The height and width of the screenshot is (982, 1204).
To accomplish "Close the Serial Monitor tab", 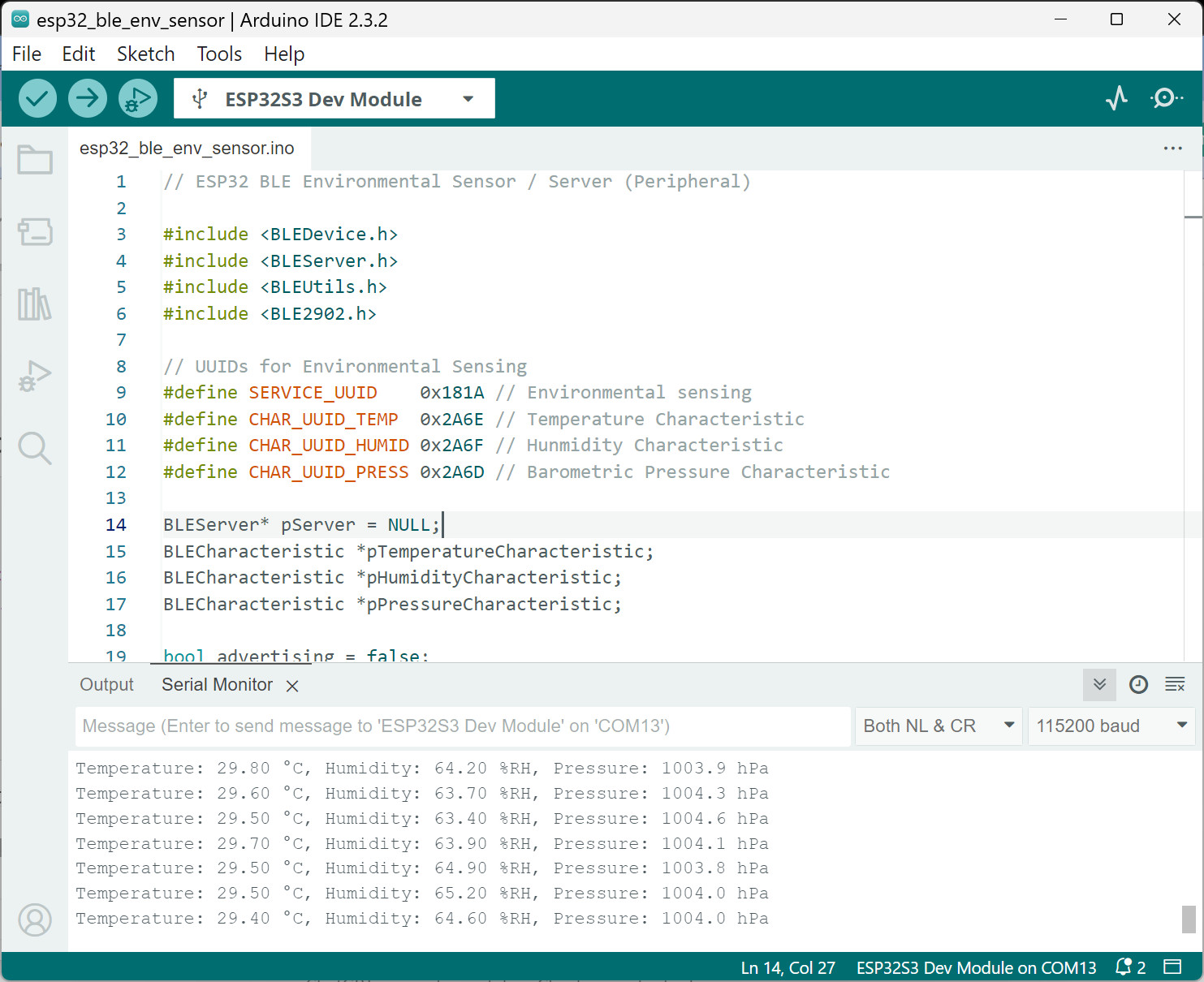I will [x=292, y=686].
